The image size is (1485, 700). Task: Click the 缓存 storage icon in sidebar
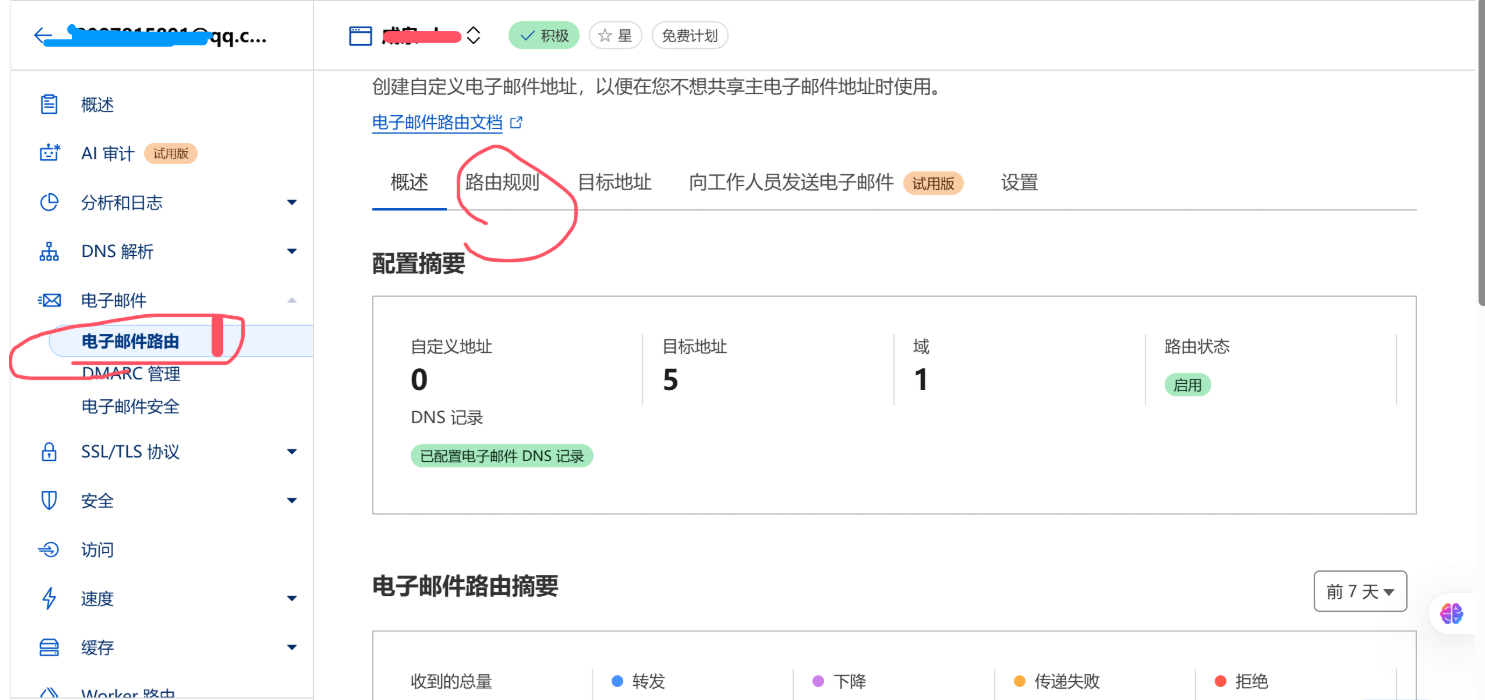click(x=49, y=648)
